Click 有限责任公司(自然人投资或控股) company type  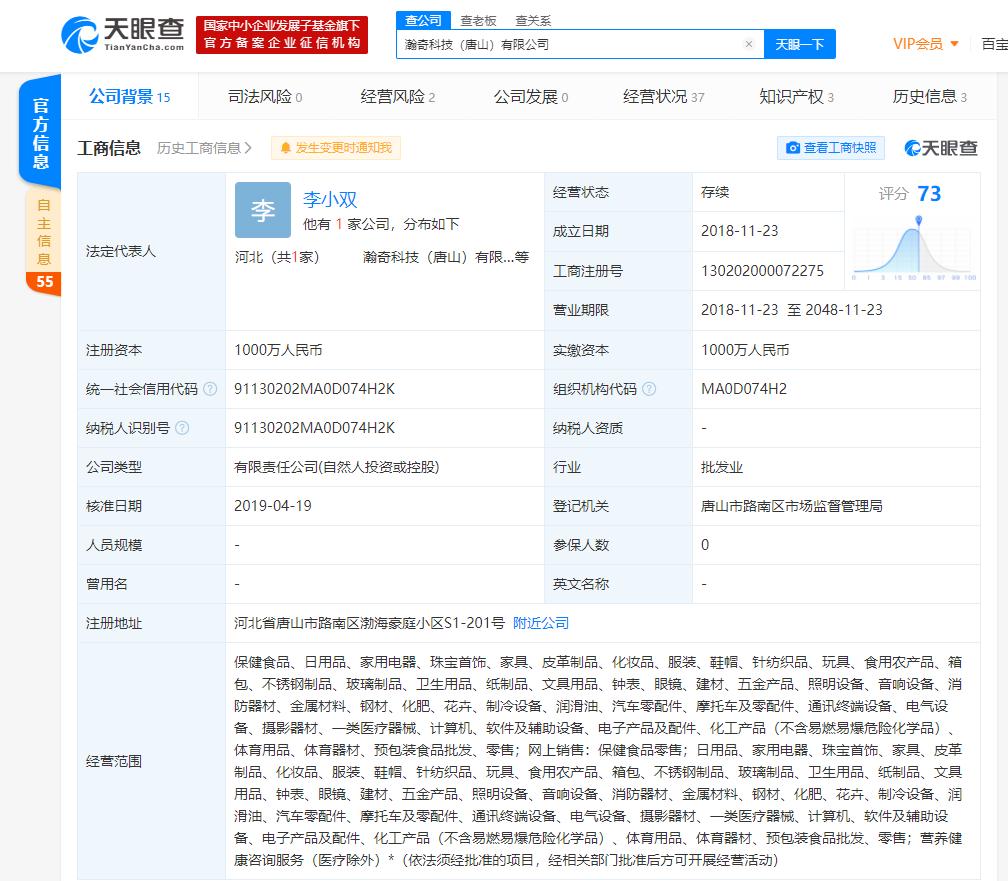pyautogui.click(x=337, y=468)
